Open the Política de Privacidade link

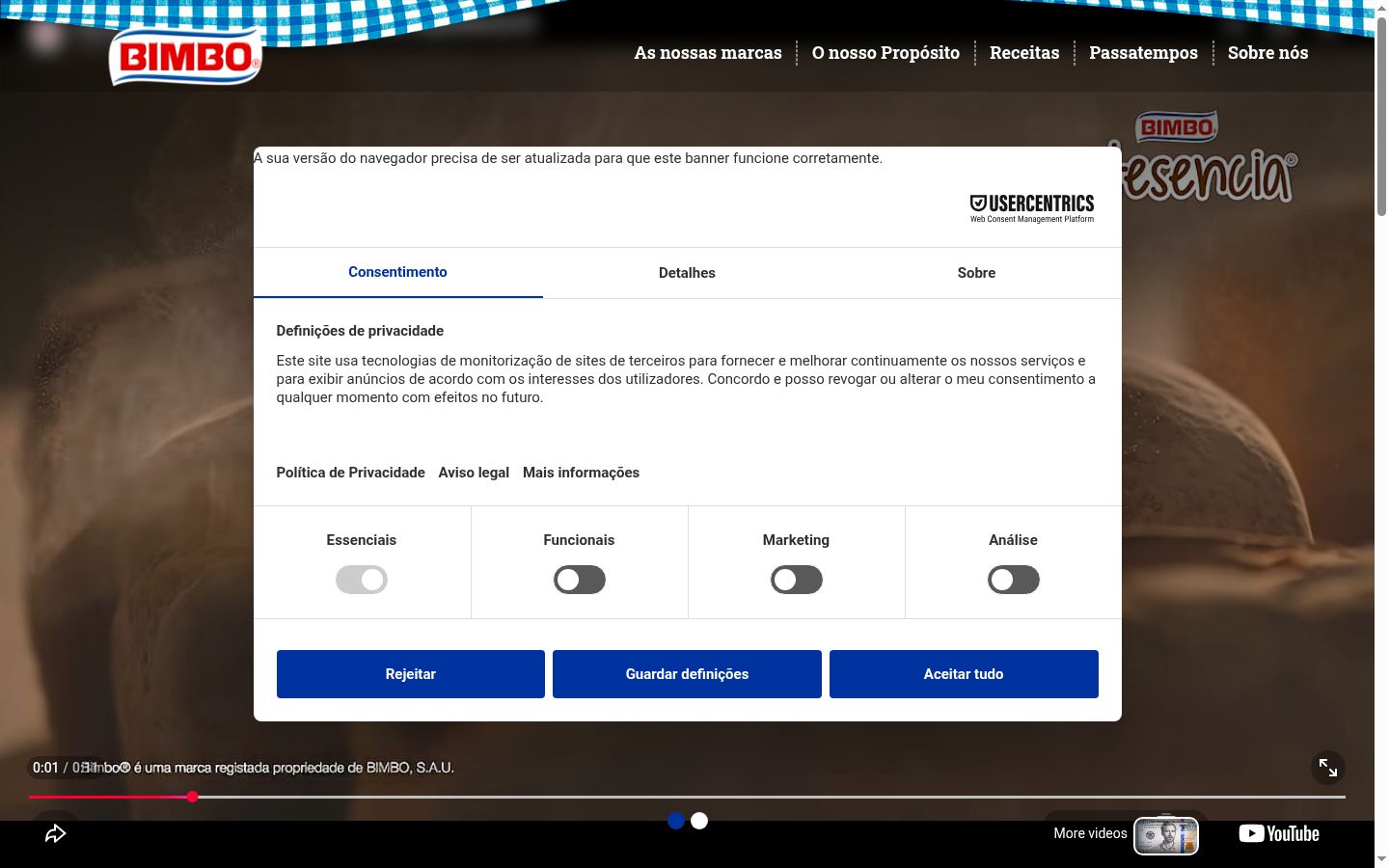pos(351,473)
